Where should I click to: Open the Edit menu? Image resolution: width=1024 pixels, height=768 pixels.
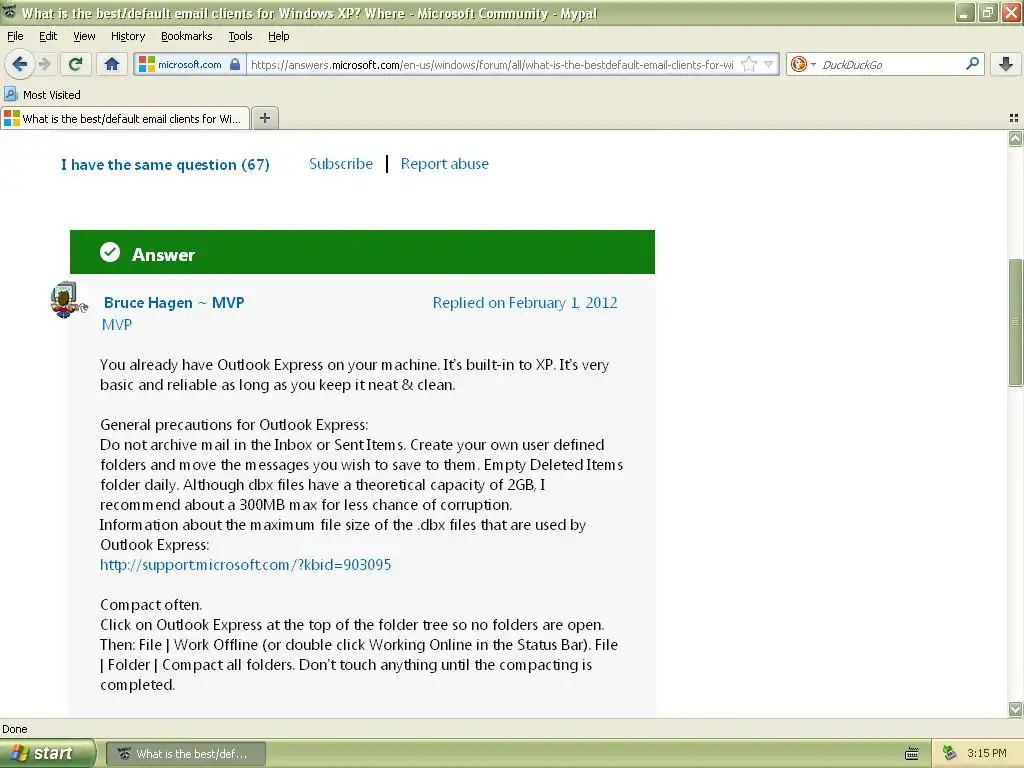pyautogui.click(x=48, y=36)
